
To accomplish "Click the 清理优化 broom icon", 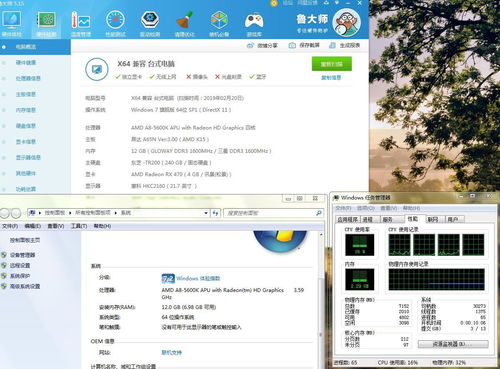I will [184, 24].
